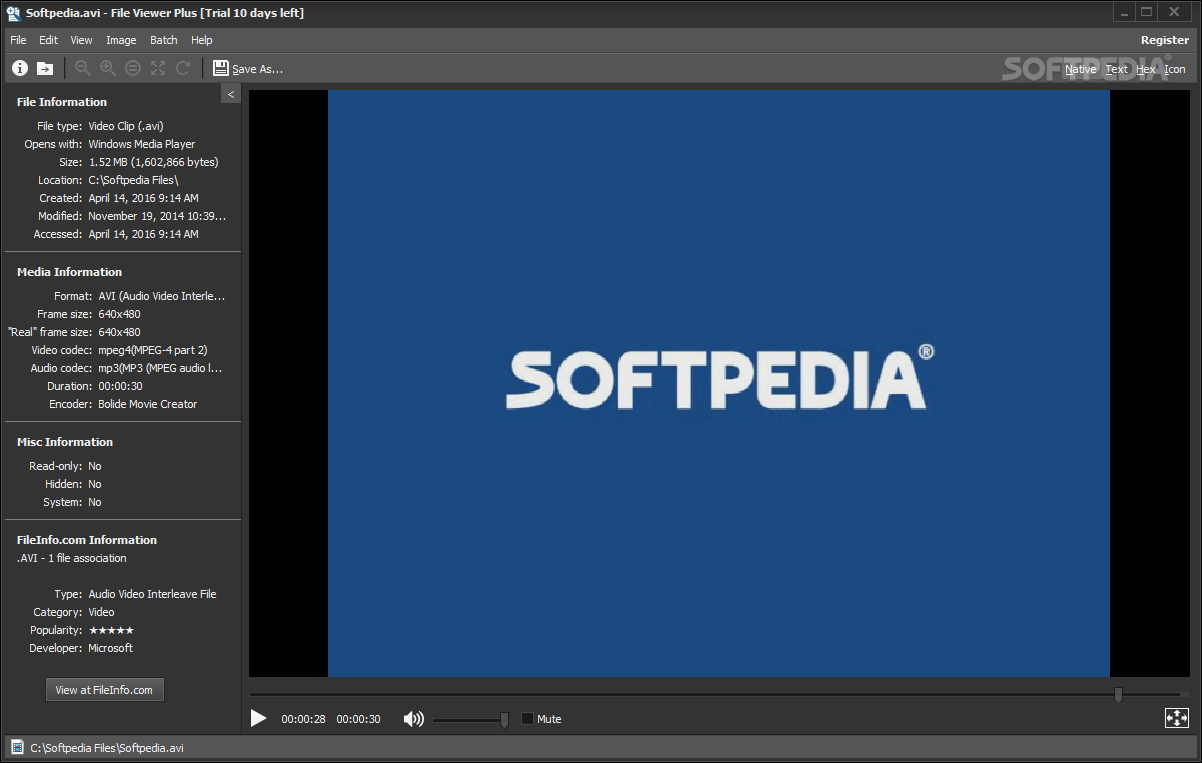This screenshot has height=763, width=1202.
Task: Switch to Hex view
Action: point(1146,69)
